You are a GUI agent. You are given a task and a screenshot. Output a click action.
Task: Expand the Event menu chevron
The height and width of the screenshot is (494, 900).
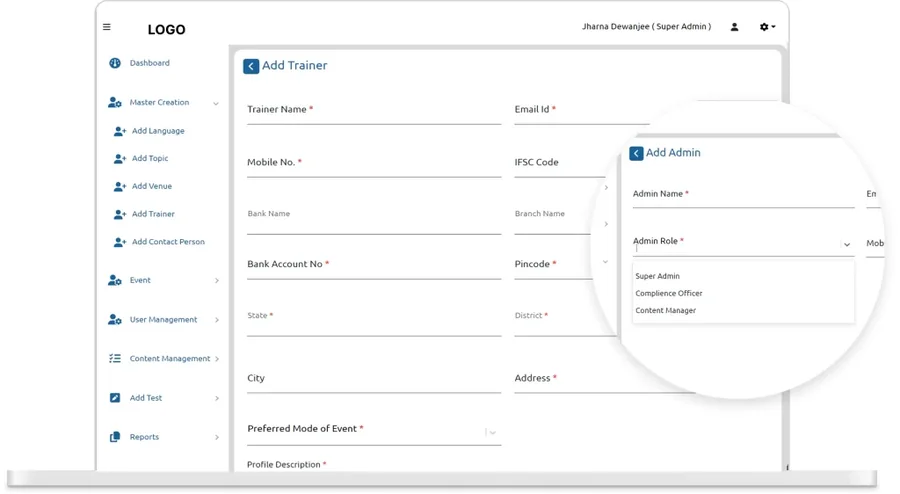point(217,281)
